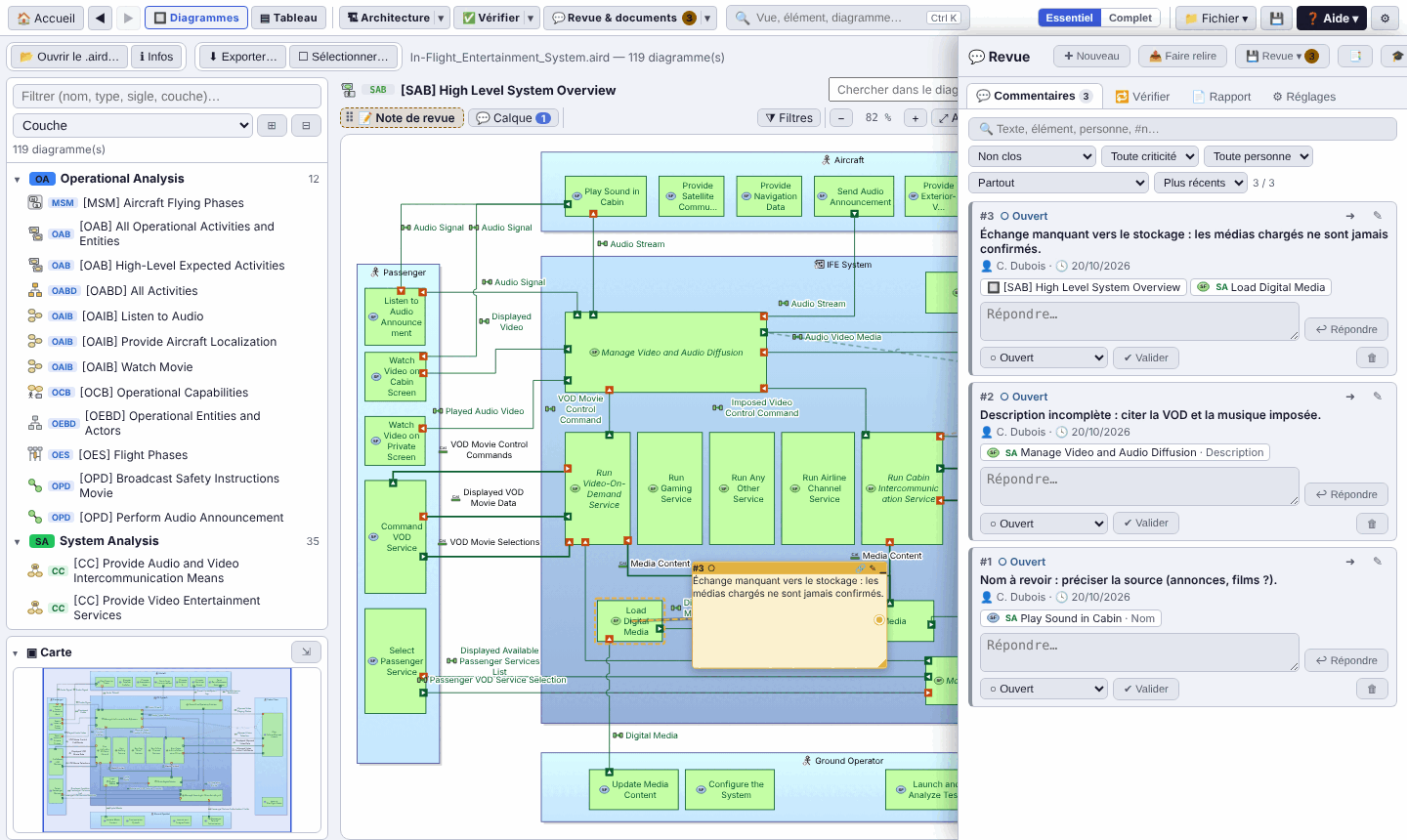This screenshot has width=1407, height=840.
Task: Delete comment #1 with the trash icon
Action: click(1372, 689)
